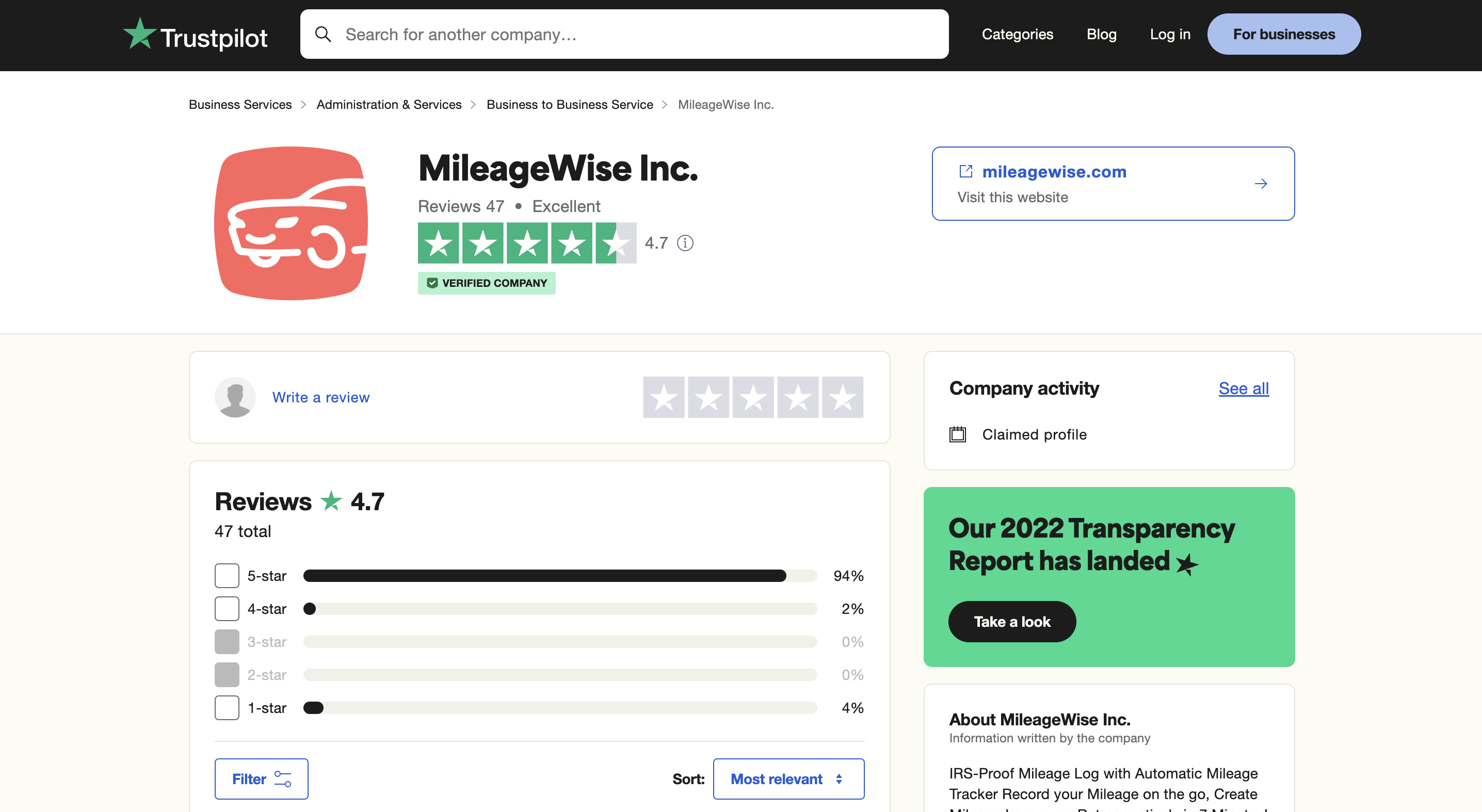Check the 5-star filter box
Screen dimensions: 1482x812
pos(227,576)
